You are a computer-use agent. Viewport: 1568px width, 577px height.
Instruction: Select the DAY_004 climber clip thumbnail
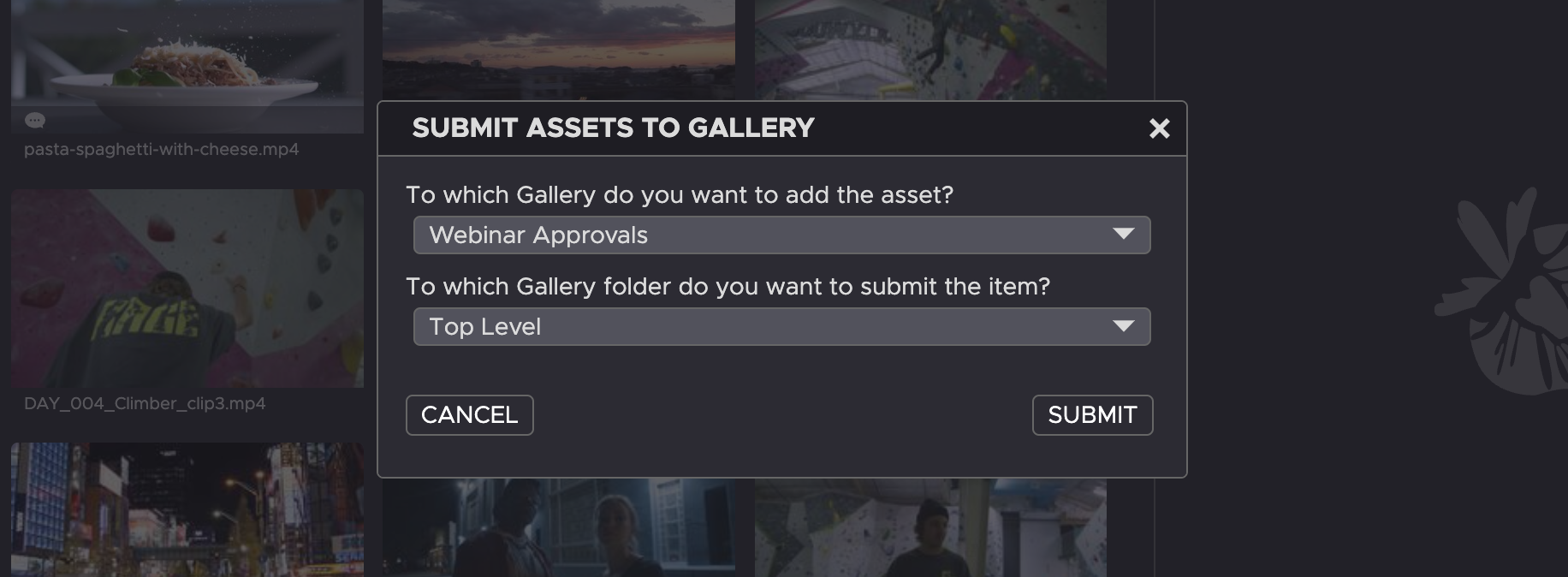187,288
